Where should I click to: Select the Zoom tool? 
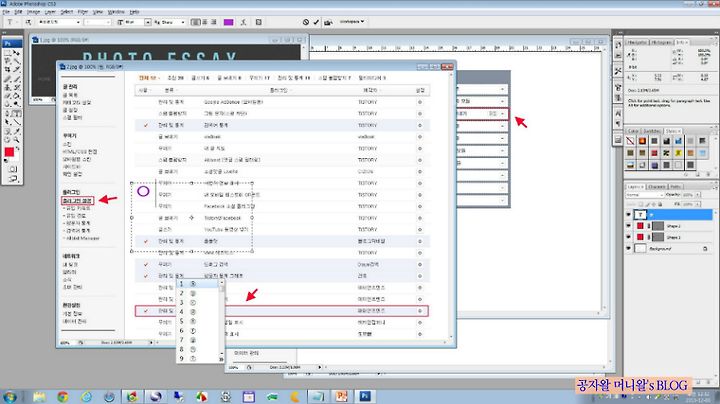pyautogui.click(x=17, y=140)
